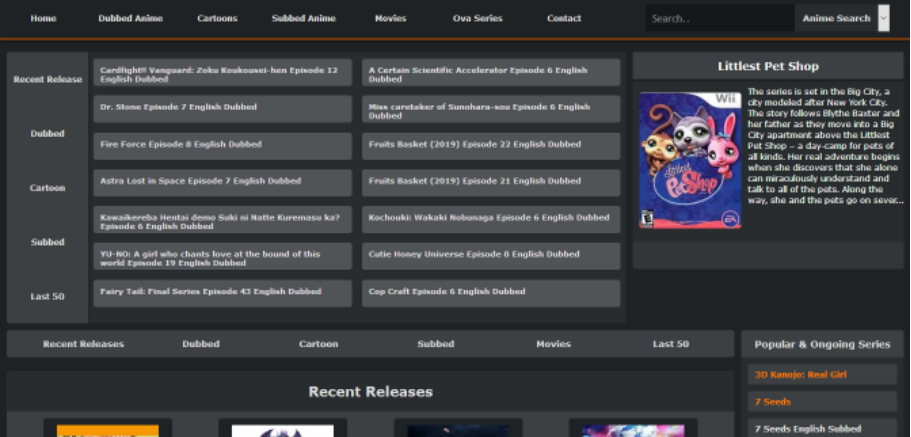Expand the Anime Search dropdown arrow
This screenshot has height=437, width=911.
pos(884,18)
